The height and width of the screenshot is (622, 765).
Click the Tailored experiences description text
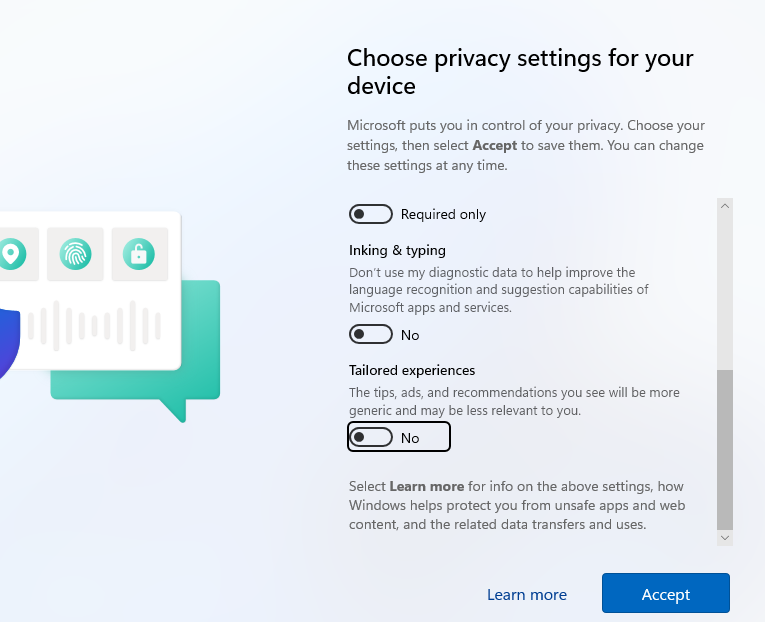pos(514,402)
